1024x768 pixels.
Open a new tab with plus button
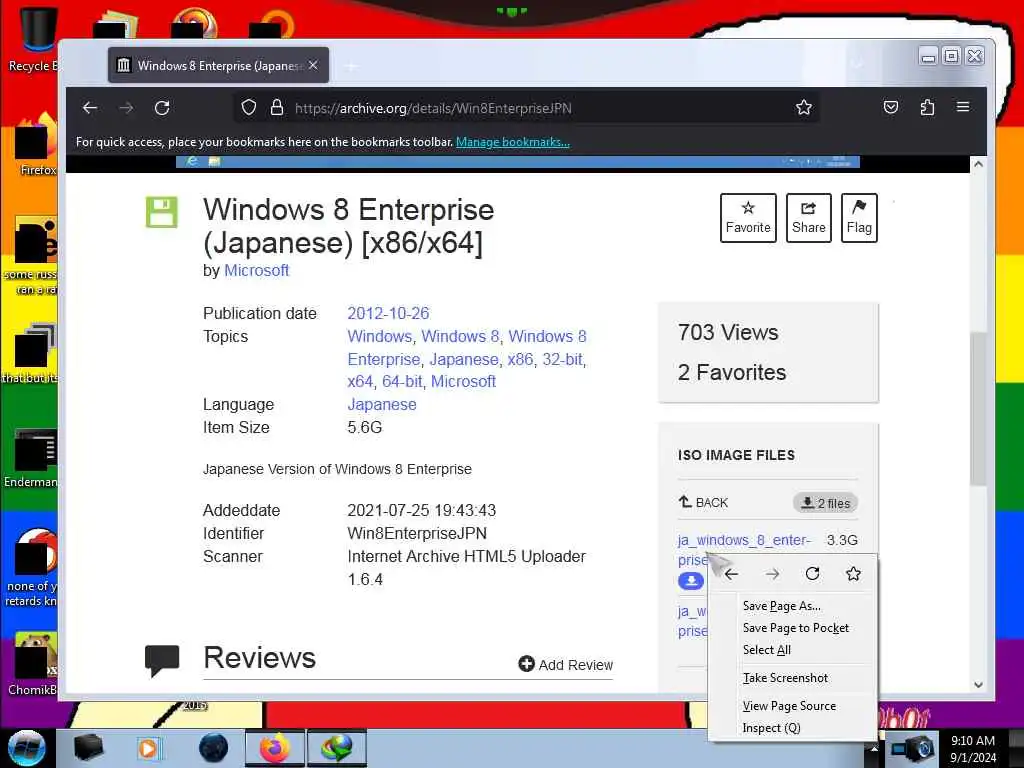pos(351,65)
